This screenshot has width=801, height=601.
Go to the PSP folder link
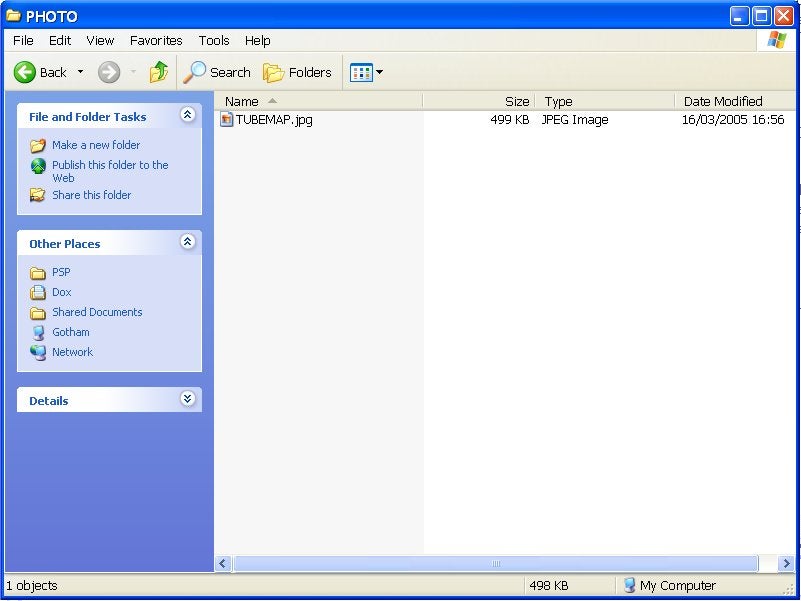[61, 272]
